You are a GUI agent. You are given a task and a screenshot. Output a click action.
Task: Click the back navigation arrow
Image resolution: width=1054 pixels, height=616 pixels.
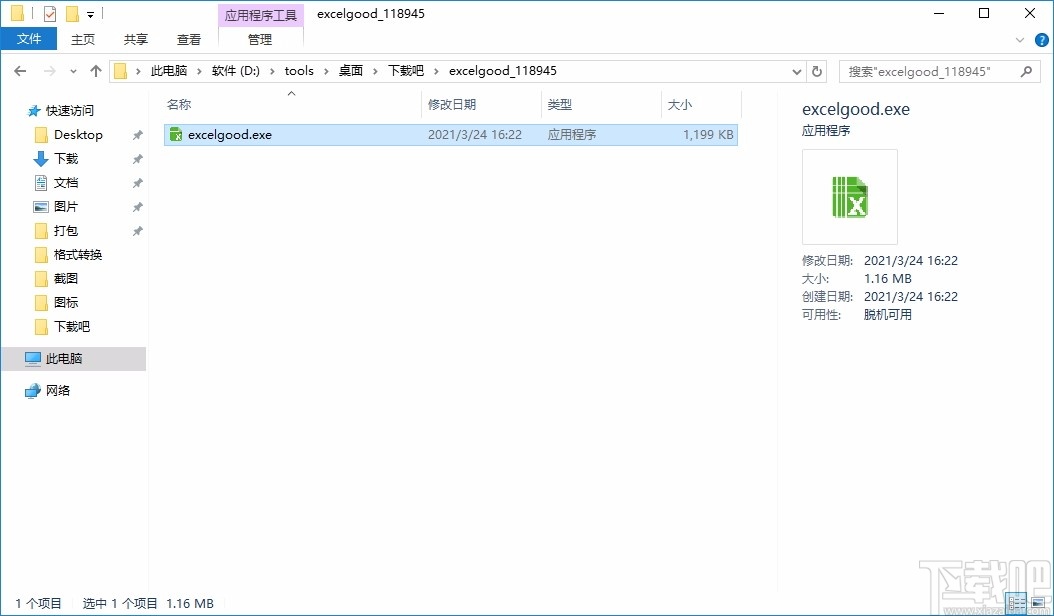tap(19, 70)
